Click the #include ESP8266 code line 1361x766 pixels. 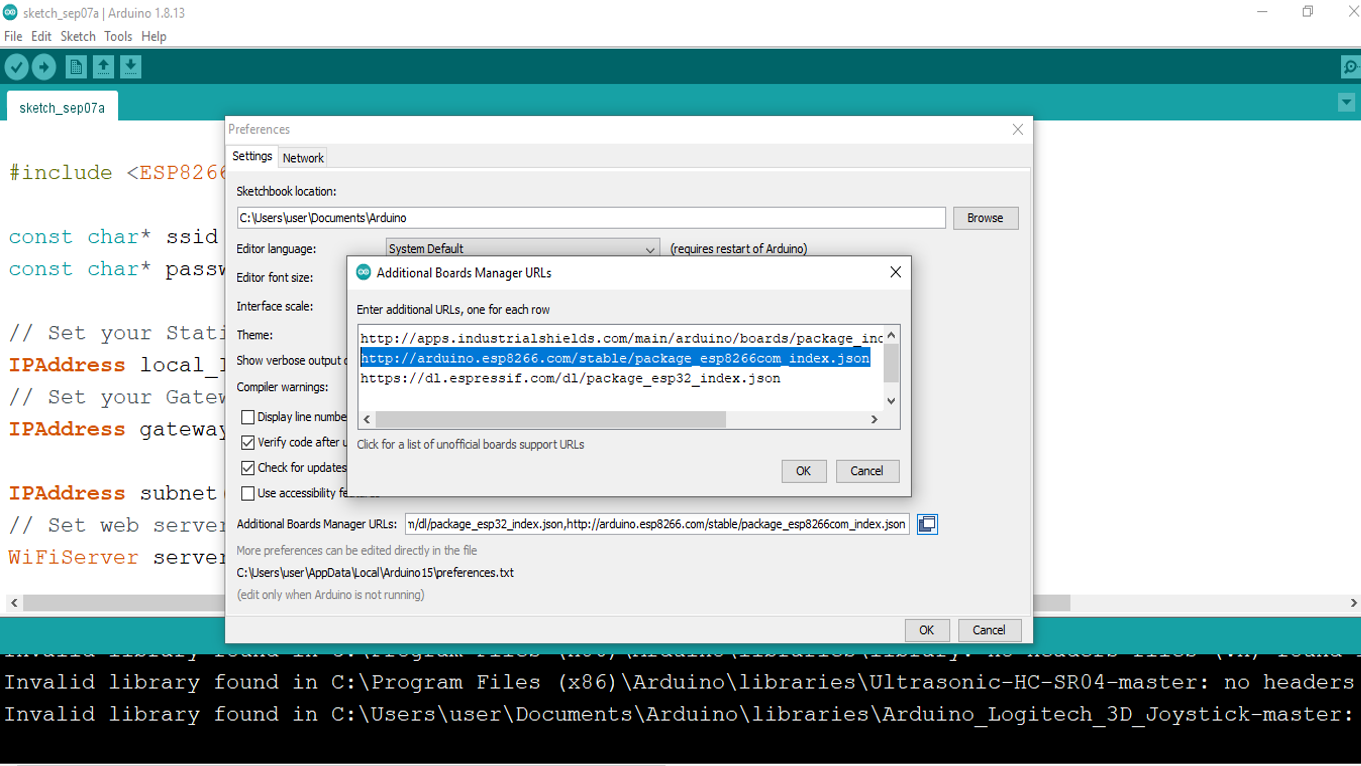(x=117, y=173)
